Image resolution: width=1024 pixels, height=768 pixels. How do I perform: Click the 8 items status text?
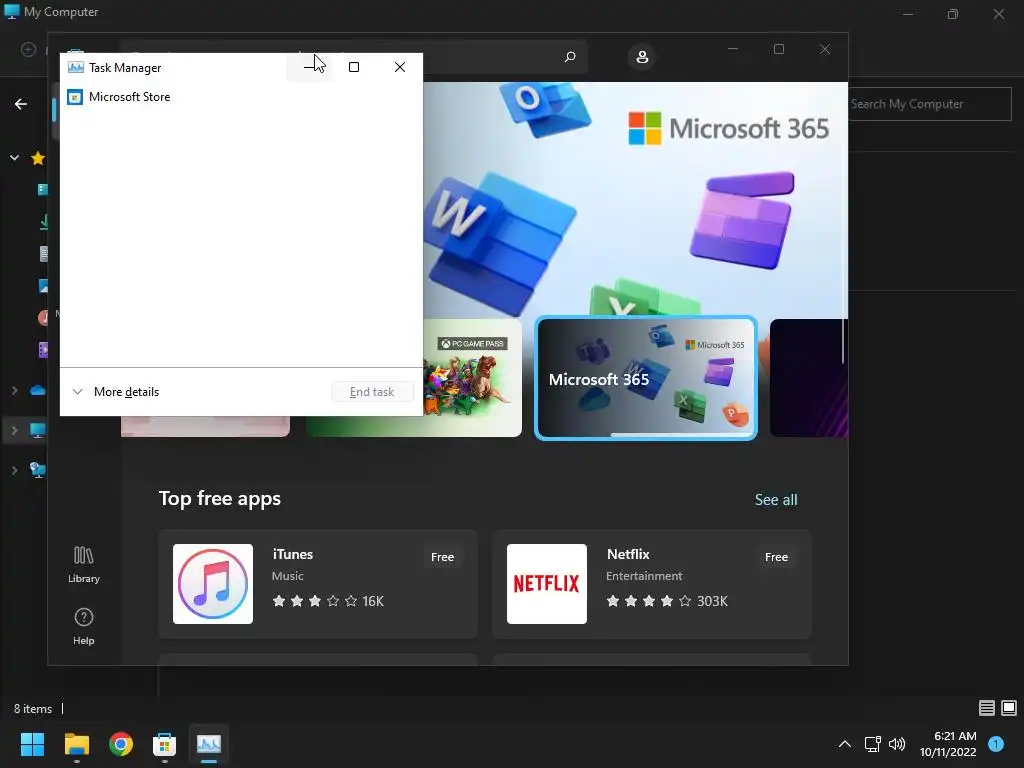tap(33, 709)
